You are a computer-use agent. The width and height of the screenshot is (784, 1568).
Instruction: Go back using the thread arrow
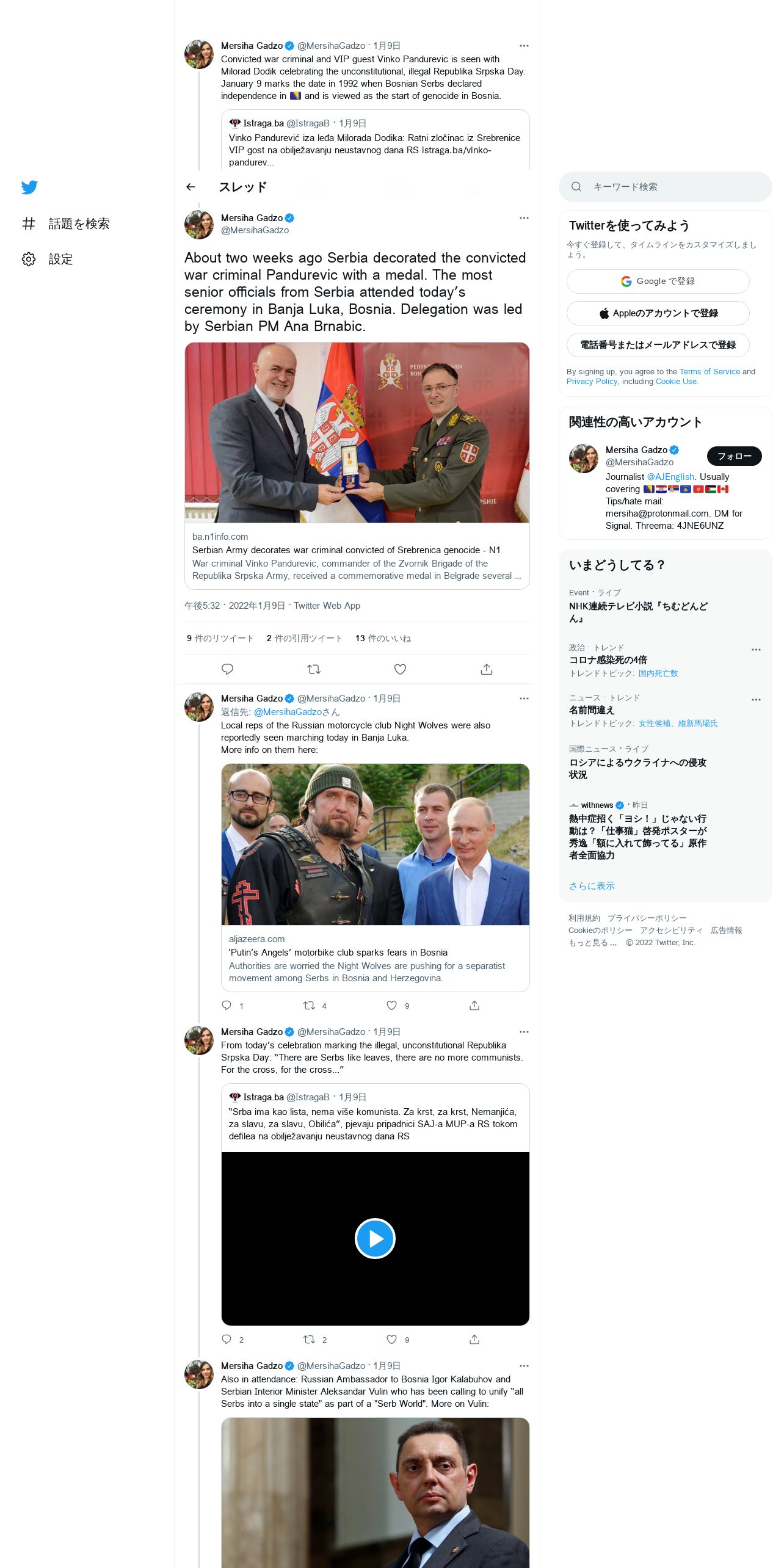pyautogui.click(x=191, y=187)
